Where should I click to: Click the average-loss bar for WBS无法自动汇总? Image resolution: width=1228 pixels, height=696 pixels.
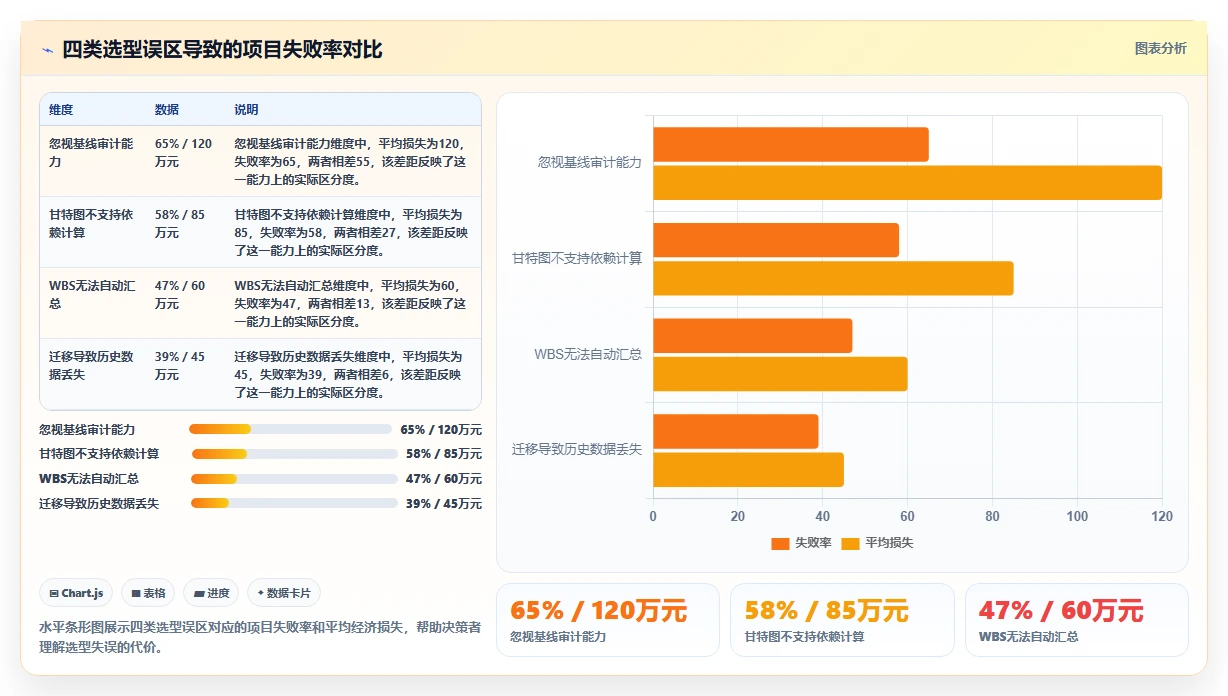[780, 374]
